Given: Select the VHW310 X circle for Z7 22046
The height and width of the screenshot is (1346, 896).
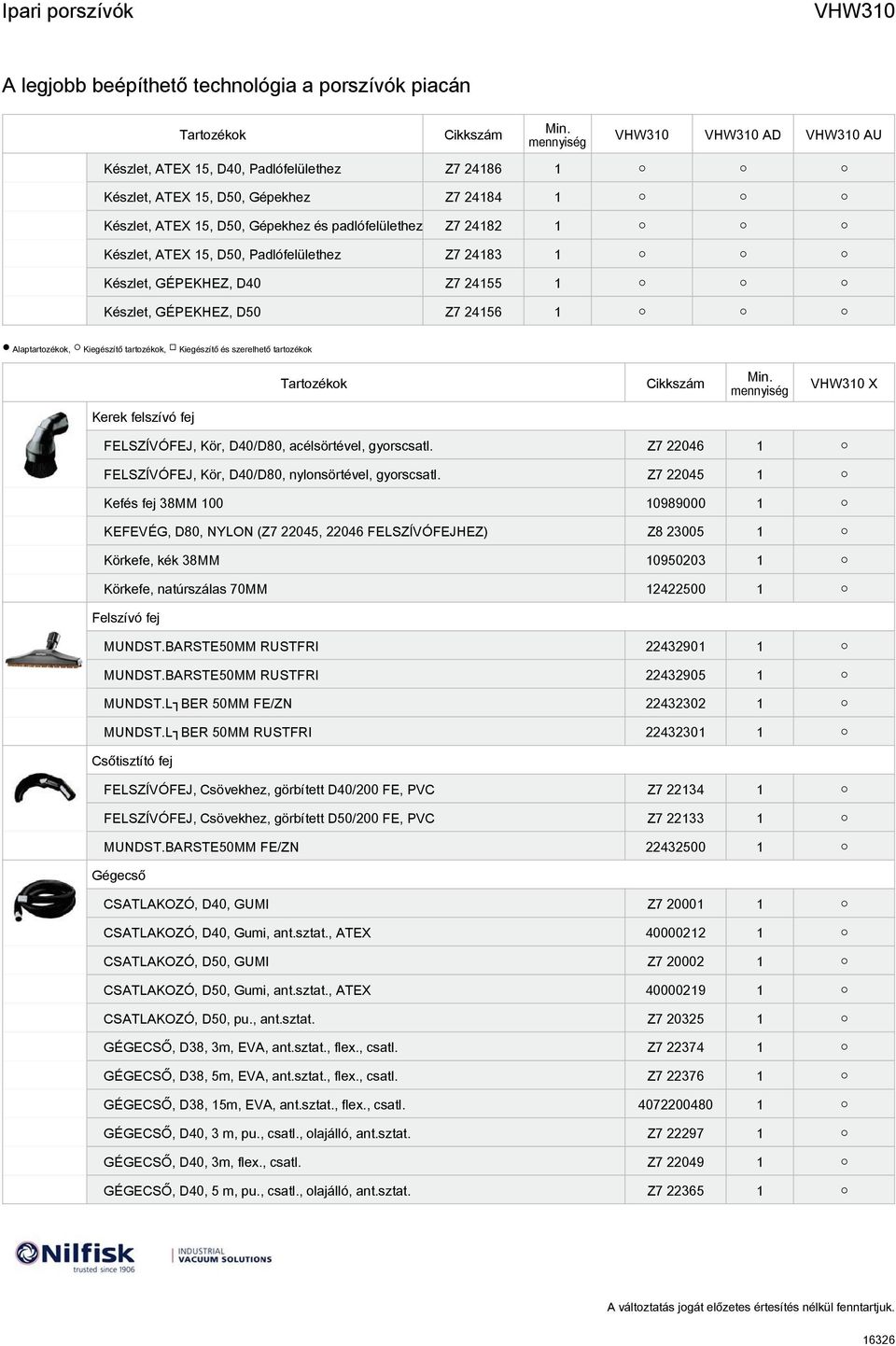Looking at the screenshot, I should pos(844,446).
